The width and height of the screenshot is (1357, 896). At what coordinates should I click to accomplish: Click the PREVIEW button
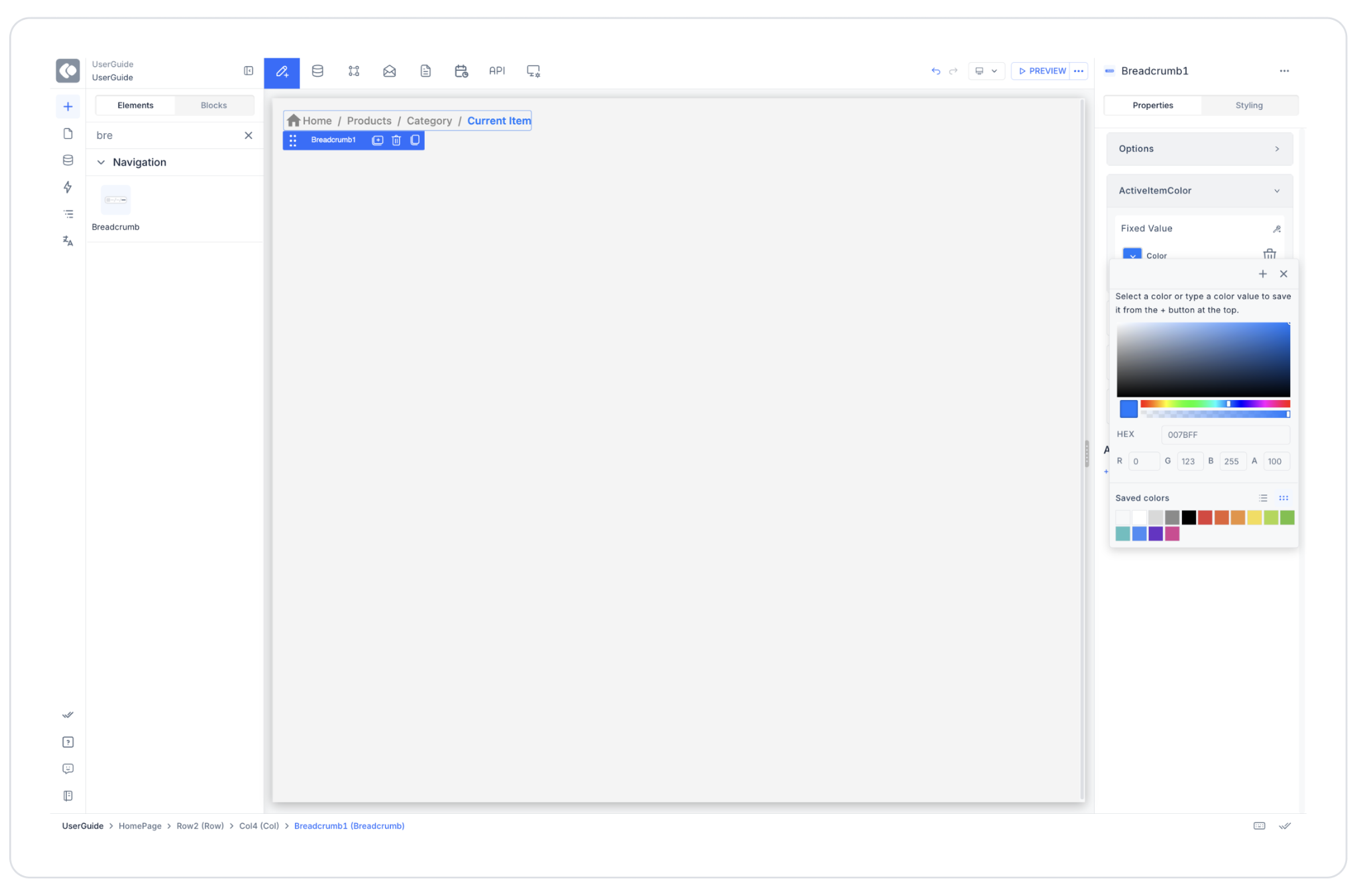pyautogui.click(x=1042, y=71)
